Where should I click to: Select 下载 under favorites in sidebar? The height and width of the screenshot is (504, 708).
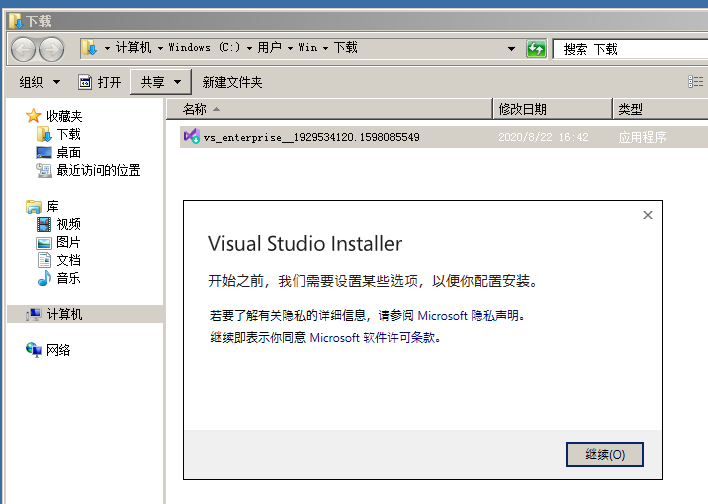coord(69,134)
